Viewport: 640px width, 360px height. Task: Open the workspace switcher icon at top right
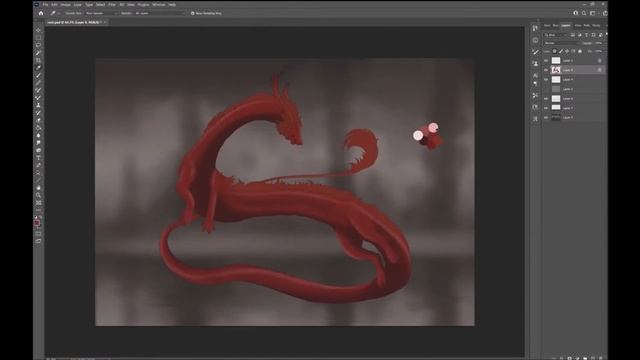coord(593,13)
